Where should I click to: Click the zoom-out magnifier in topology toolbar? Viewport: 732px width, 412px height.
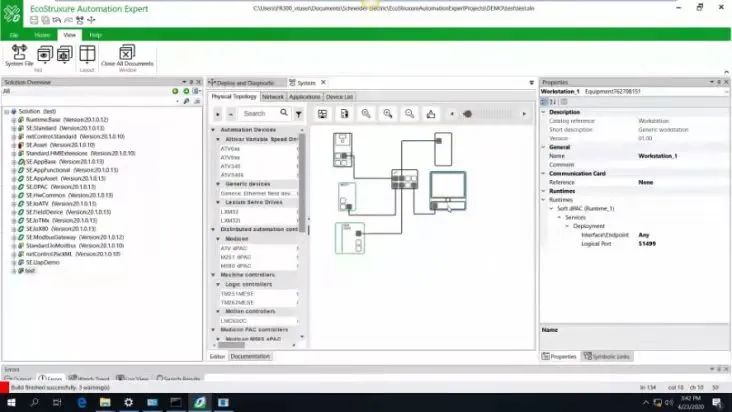pos(409,114)
